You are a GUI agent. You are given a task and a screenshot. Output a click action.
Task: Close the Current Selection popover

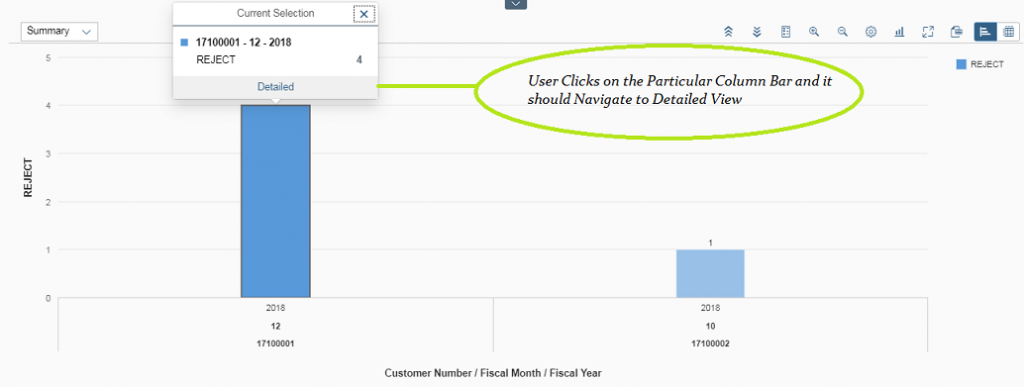point(364,14)
